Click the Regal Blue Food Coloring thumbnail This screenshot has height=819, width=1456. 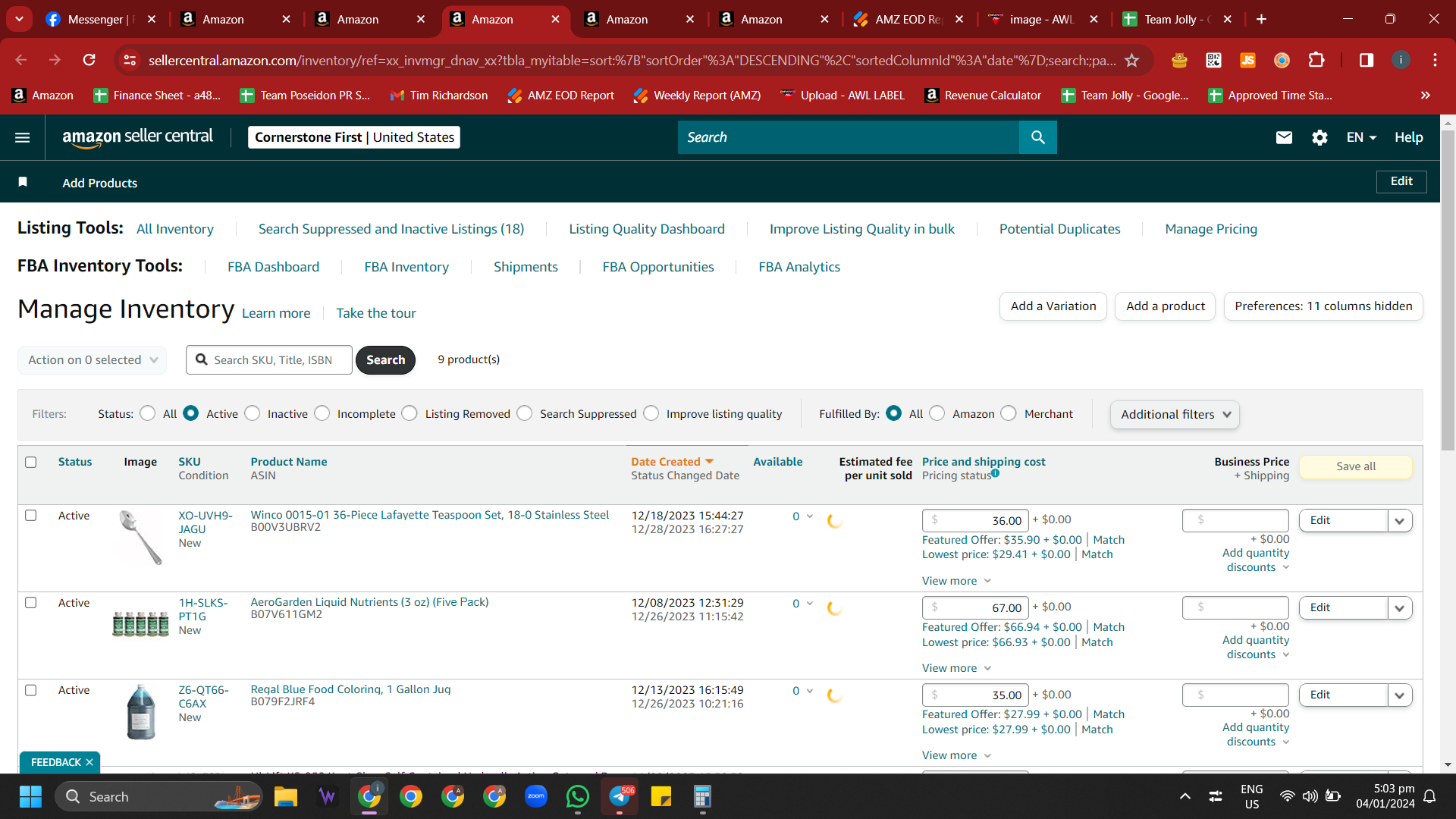tap(141, 711)
